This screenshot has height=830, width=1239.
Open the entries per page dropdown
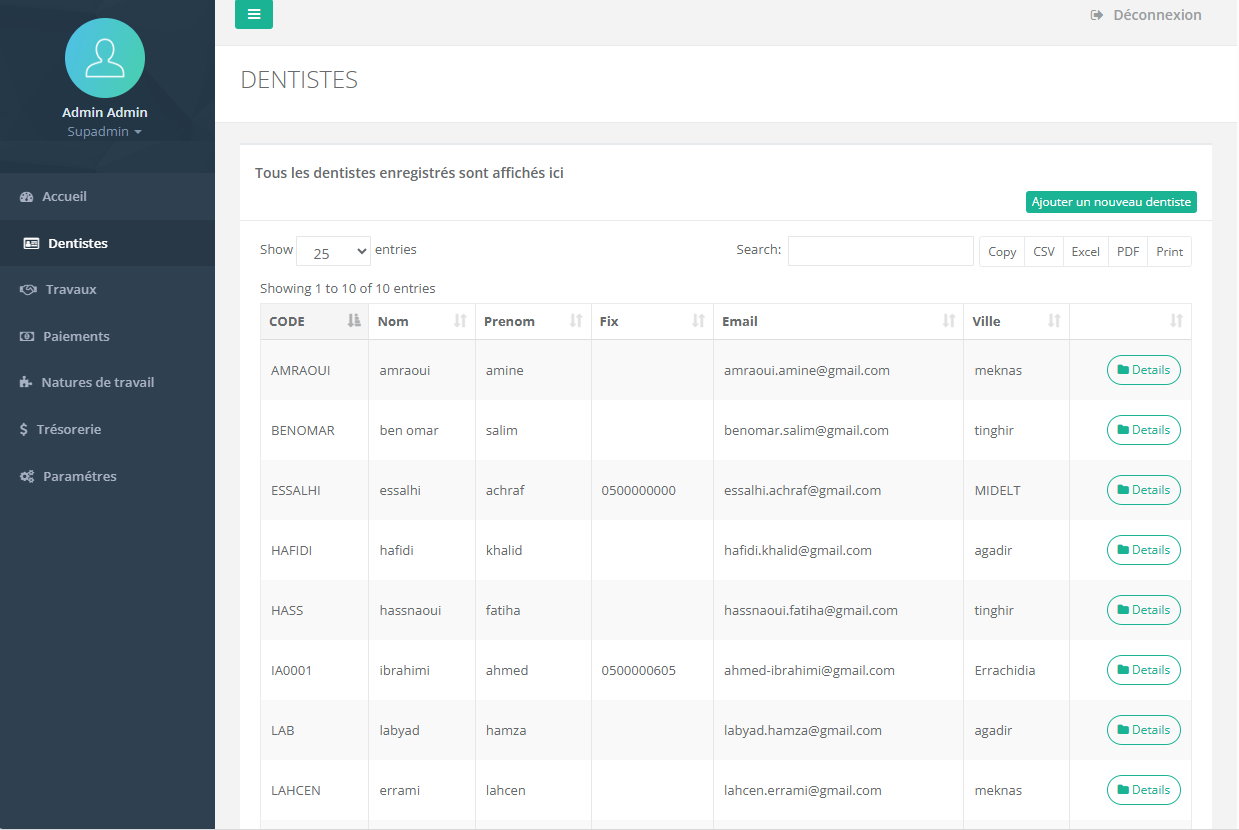click(333, 252)
